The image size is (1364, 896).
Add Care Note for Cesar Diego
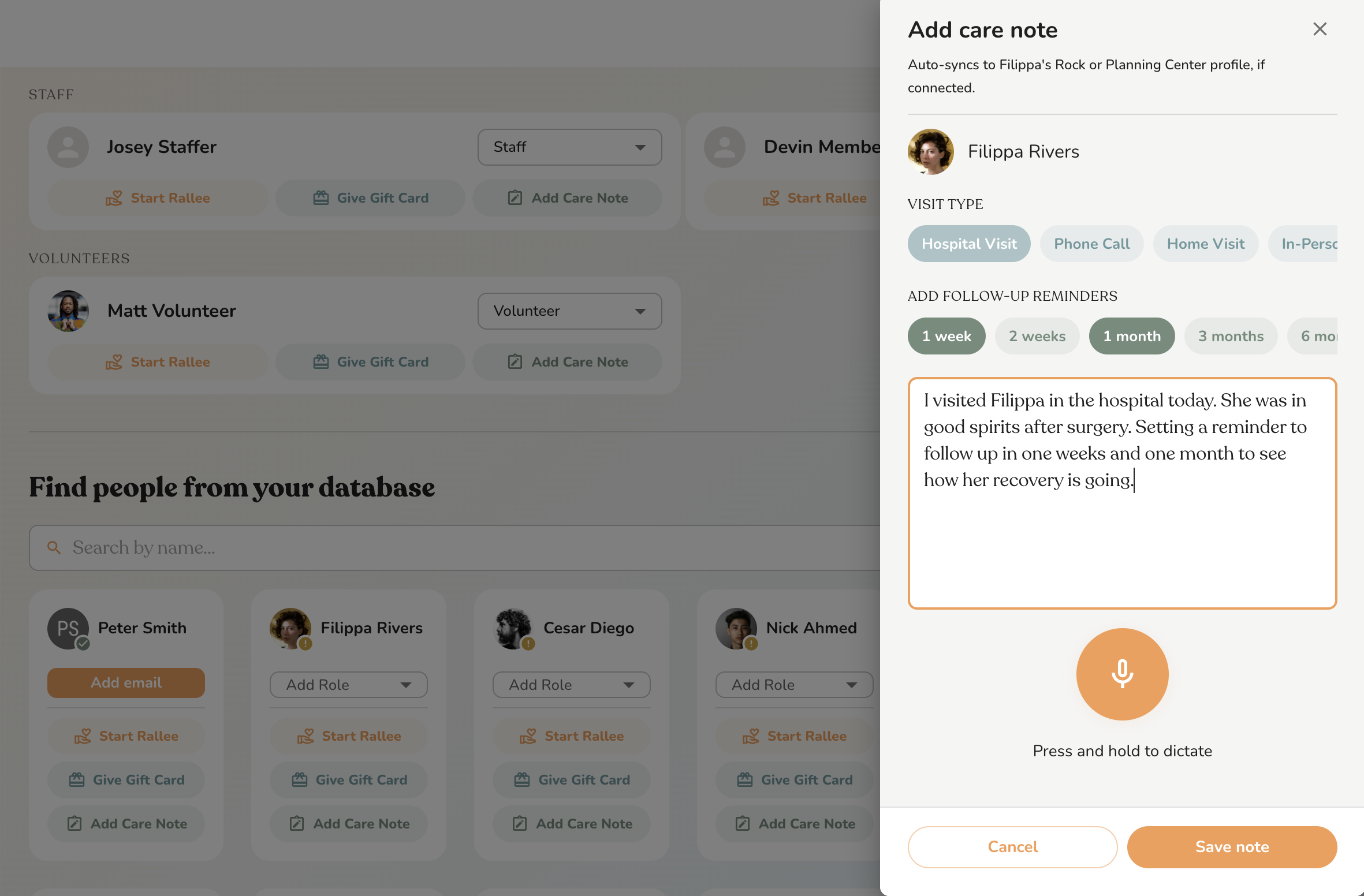[x=571, y=824]
